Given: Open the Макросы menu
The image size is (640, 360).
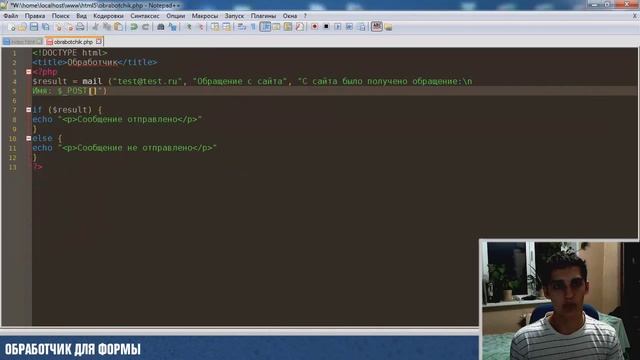Looking at the screenshot, I should (205, 16).
